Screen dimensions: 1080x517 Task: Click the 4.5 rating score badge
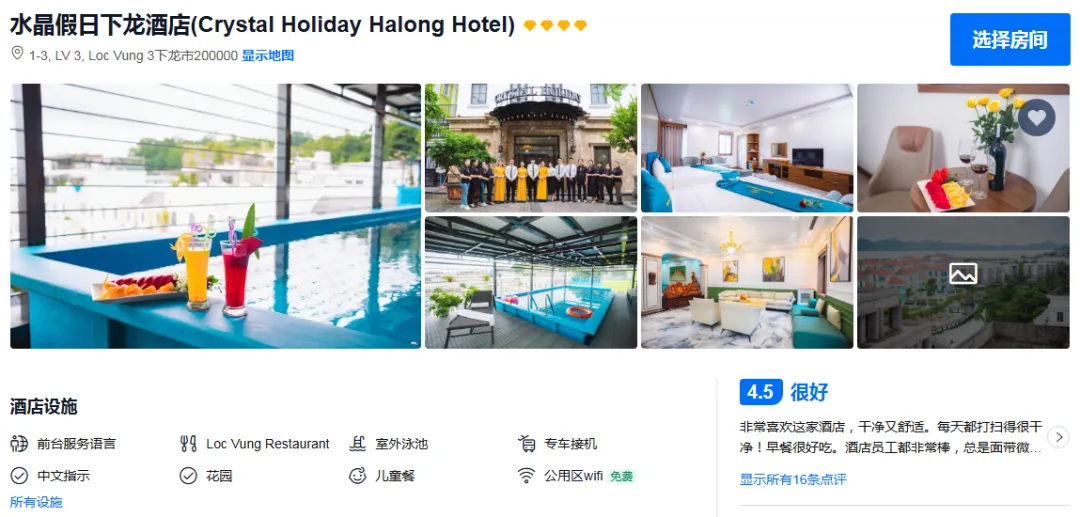click(x=760, y=392)
